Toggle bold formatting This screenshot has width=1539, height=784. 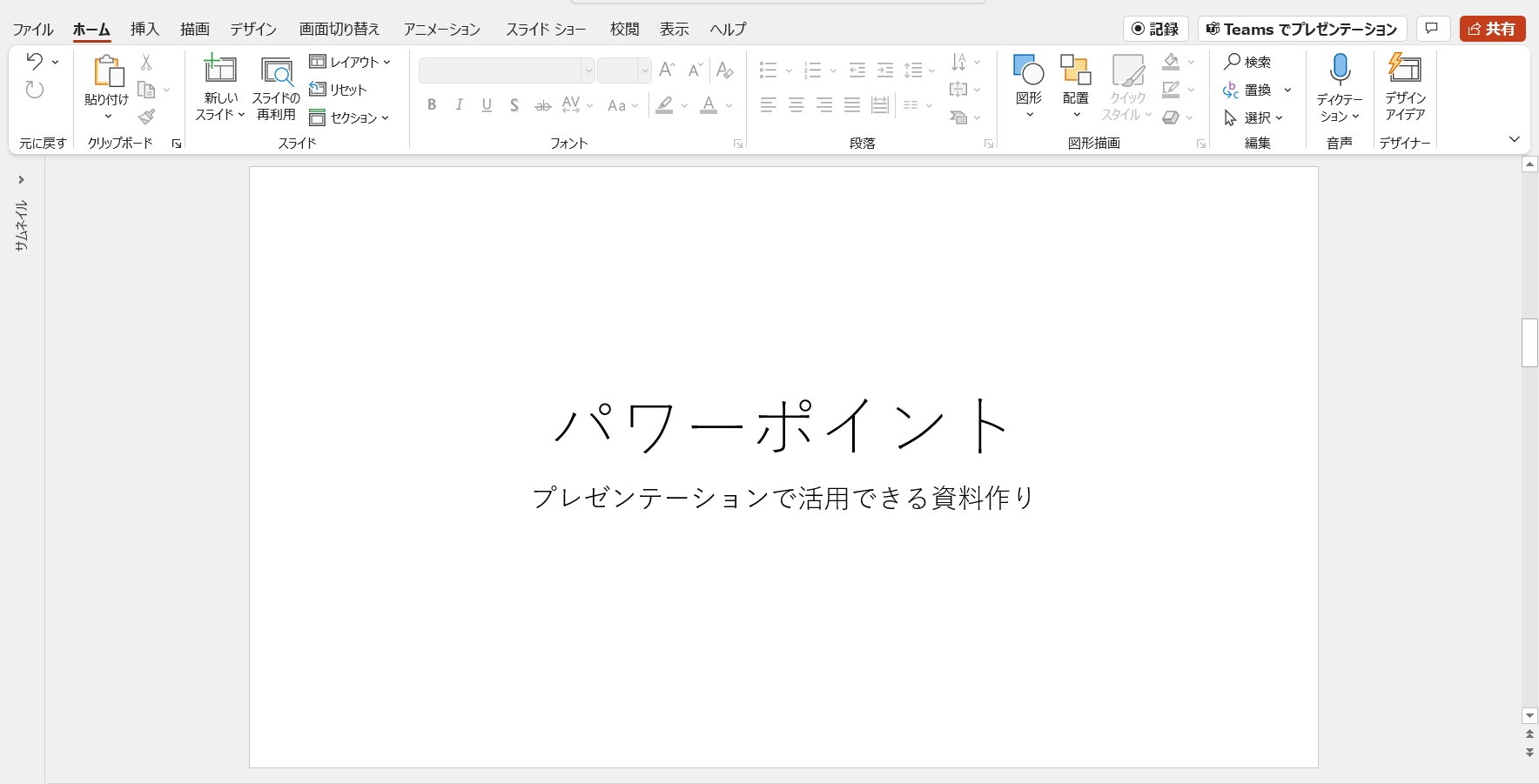point(432,105)
